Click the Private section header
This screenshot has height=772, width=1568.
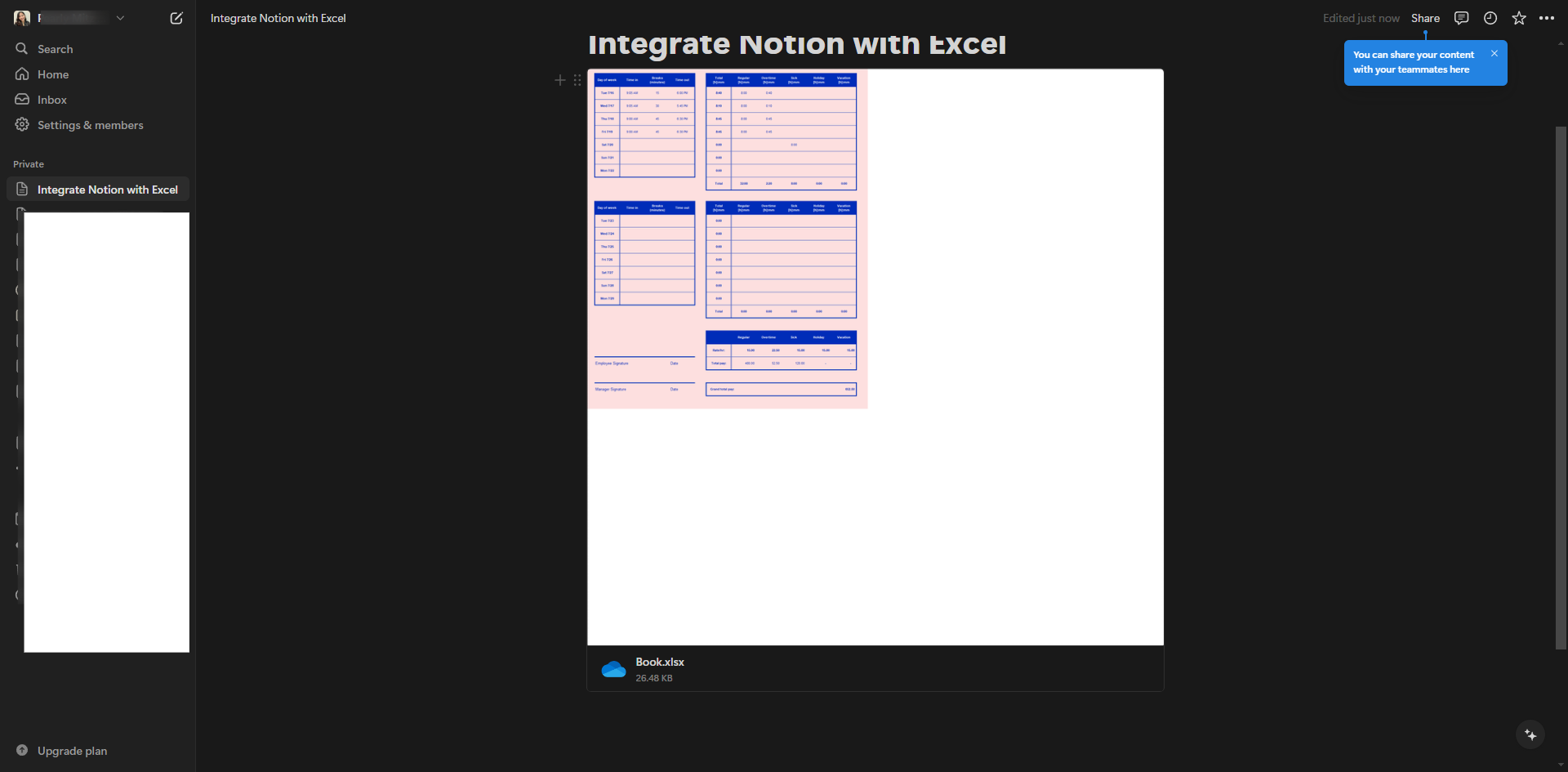click(29, 164)
